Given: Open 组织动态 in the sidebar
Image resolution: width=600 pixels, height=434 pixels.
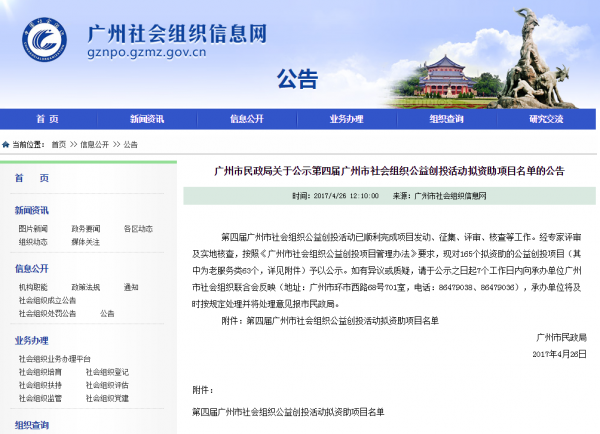Looking at the screenshot, I should click(x=33, y=242).
